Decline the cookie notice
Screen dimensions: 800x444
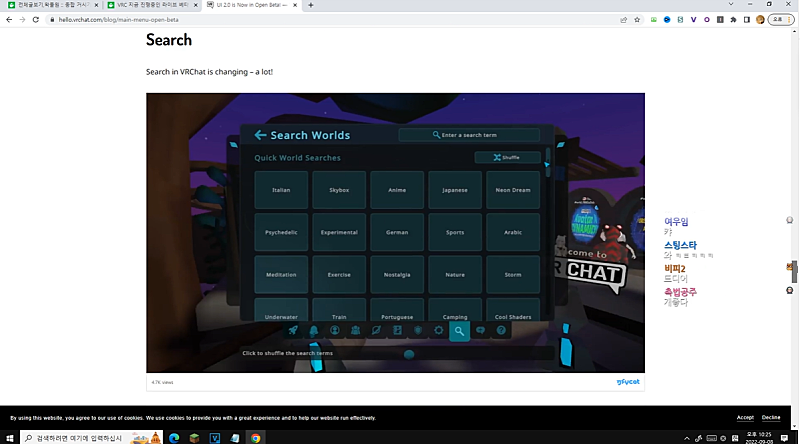[771, 417]
